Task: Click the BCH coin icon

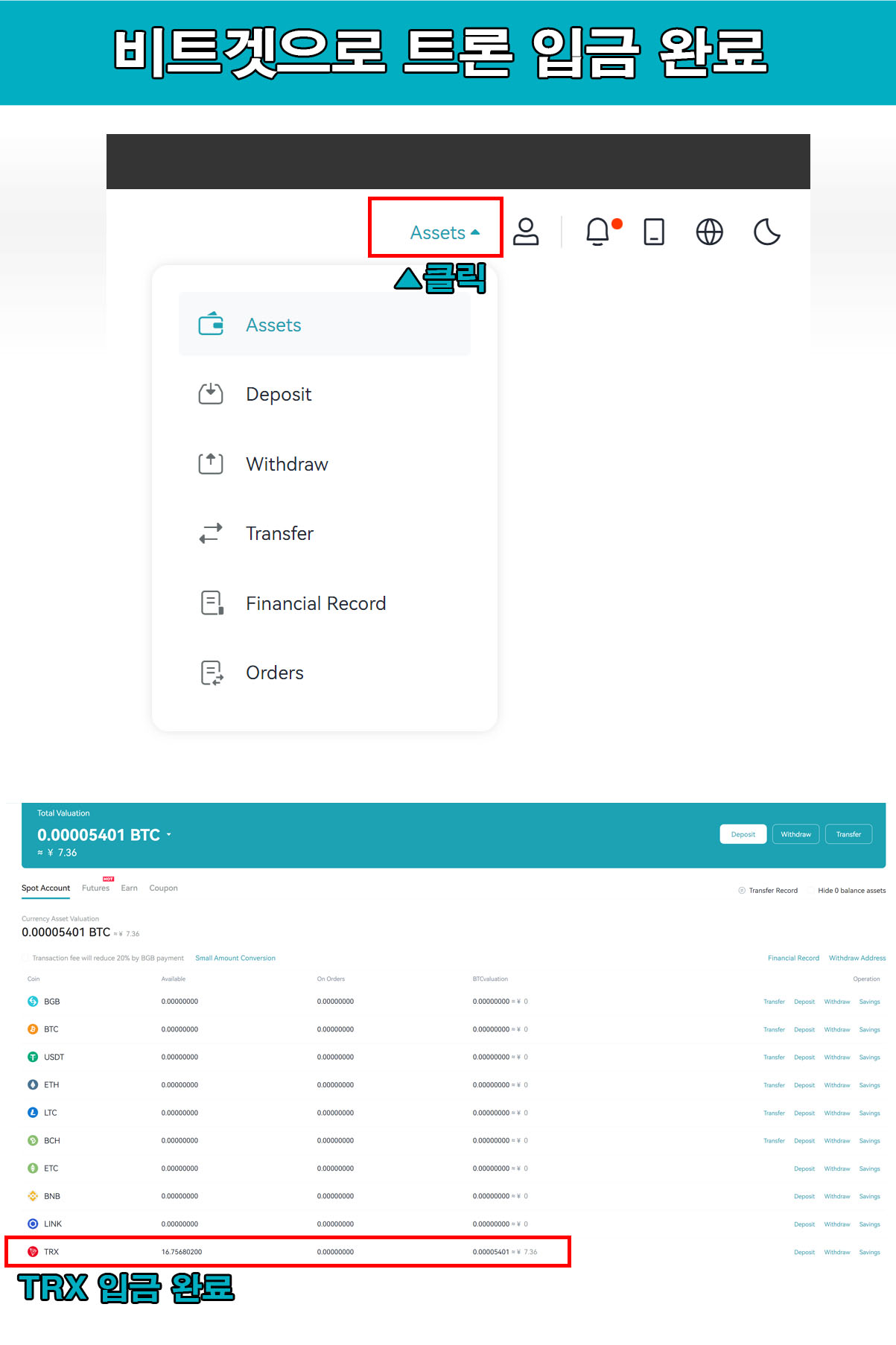Action: [33, 1140]
